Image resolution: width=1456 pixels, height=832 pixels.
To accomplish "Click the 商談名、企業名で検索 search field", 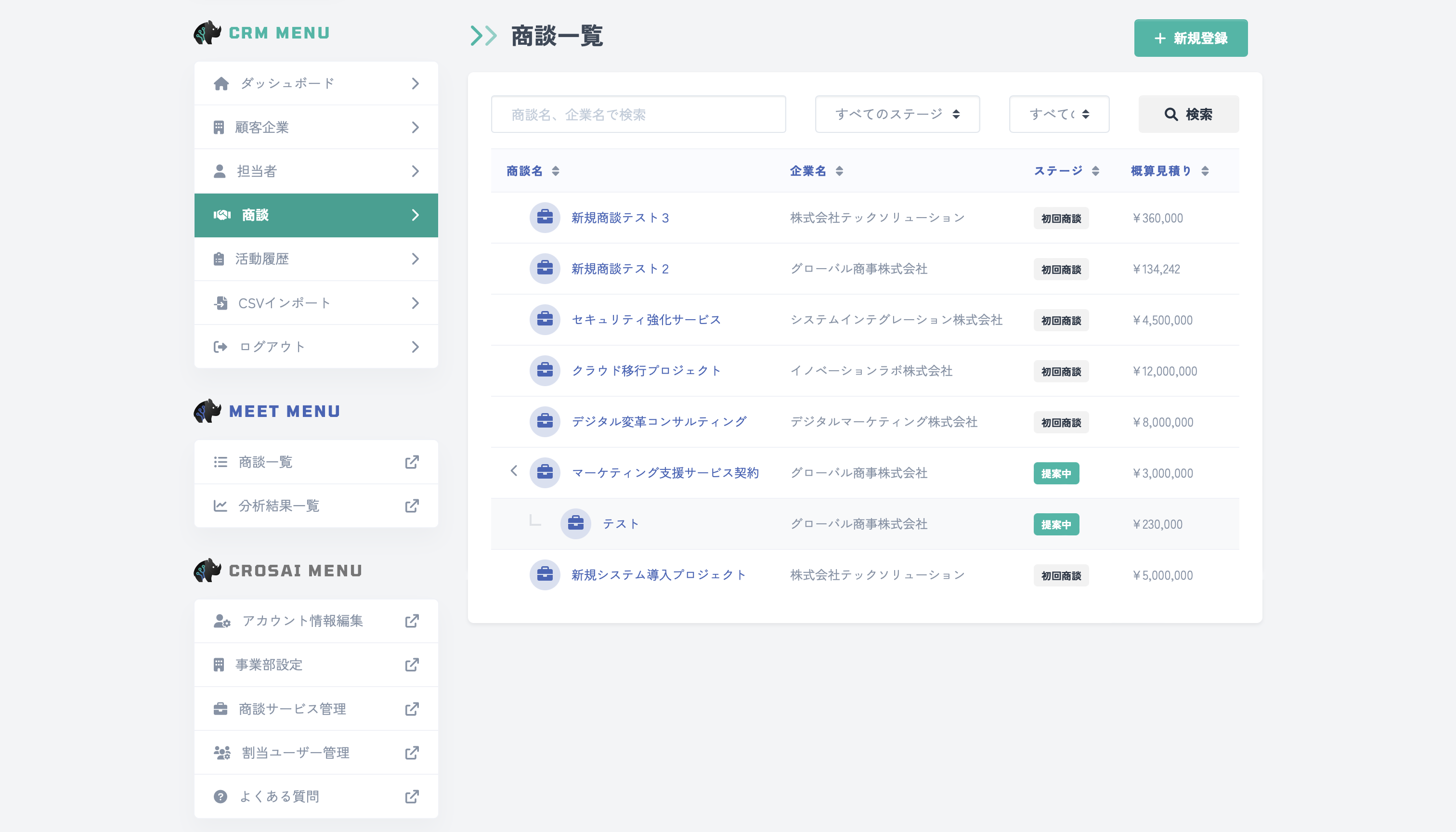I will click(x=638, y=114).
